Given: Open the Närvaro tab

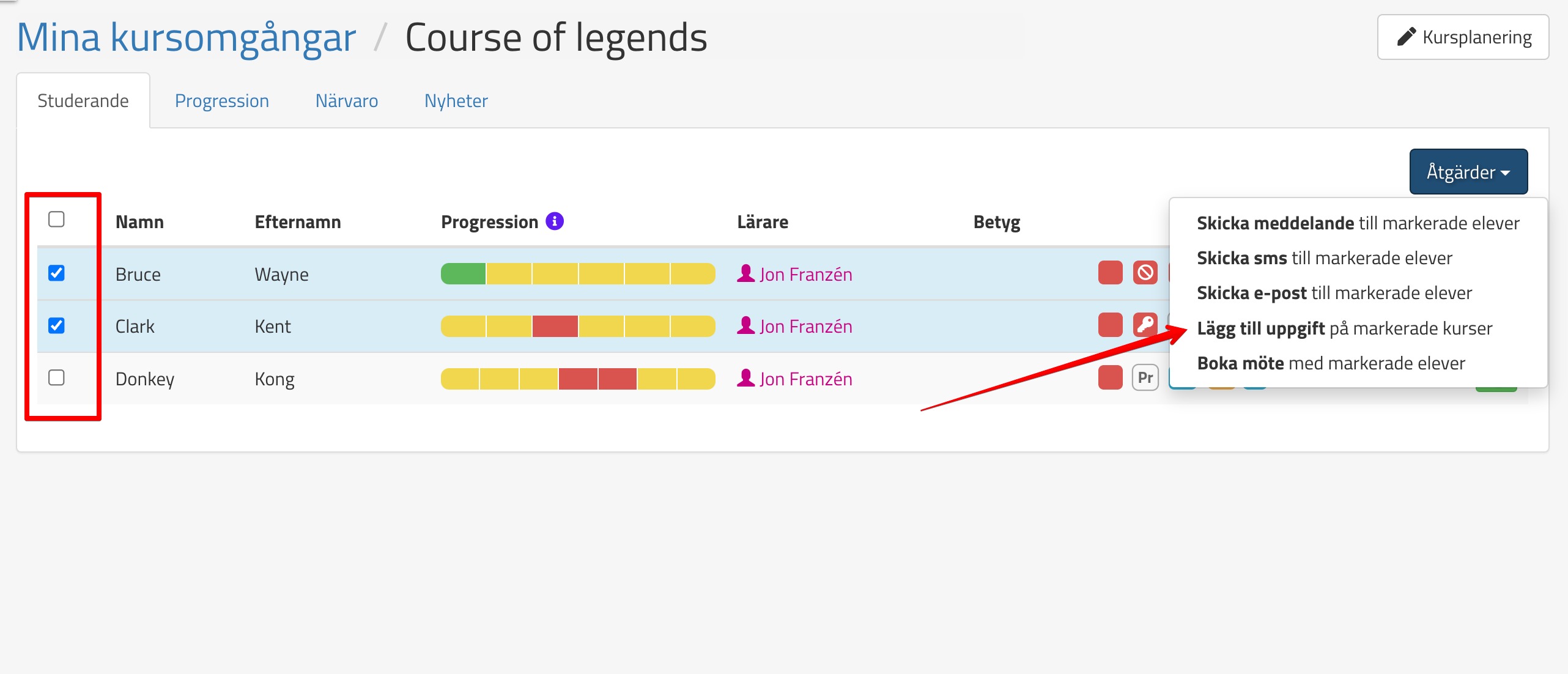Looking at the screenshot, I should coord(346,101).
